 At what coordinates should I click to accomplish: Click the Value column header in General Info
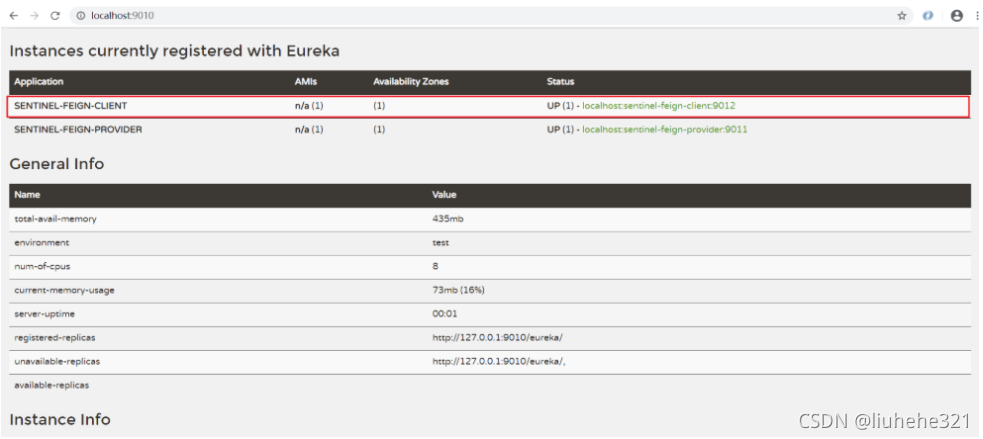pyautogui.click(x=444, y=195)
